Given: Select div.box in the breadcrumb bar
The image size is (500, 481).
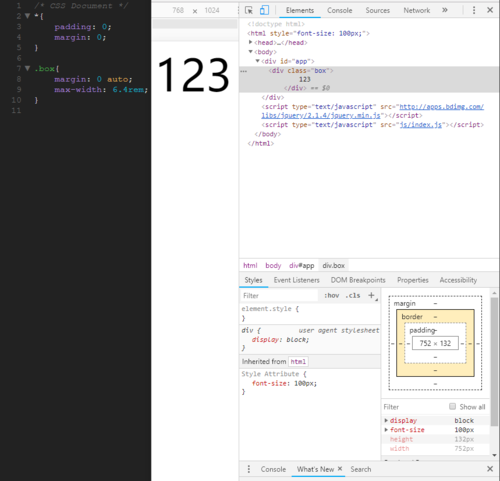Looking at the screenshot, I should point(333,265).
